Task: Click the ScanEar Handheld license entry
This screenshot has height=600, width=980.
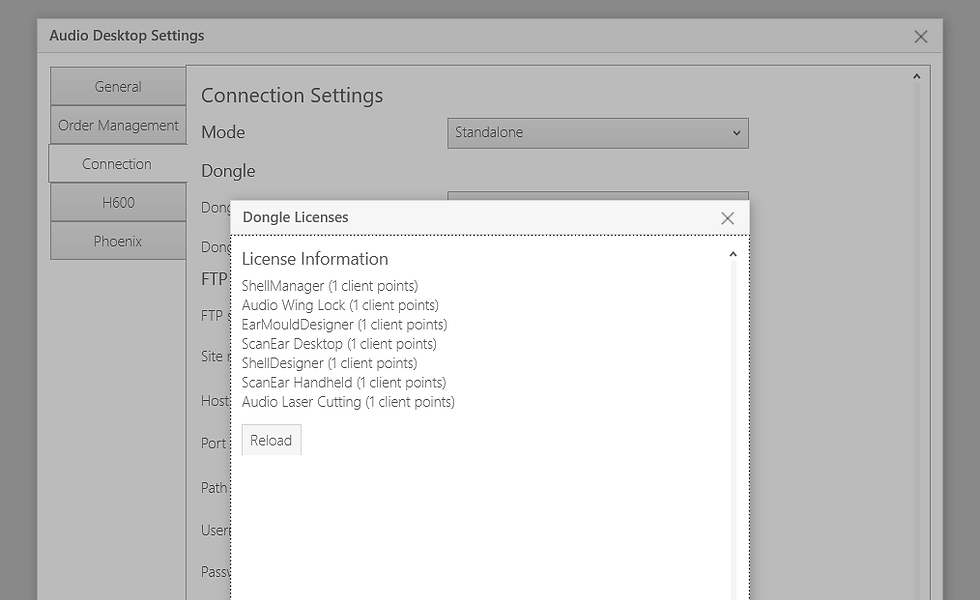Action: [x=343, y=382]
